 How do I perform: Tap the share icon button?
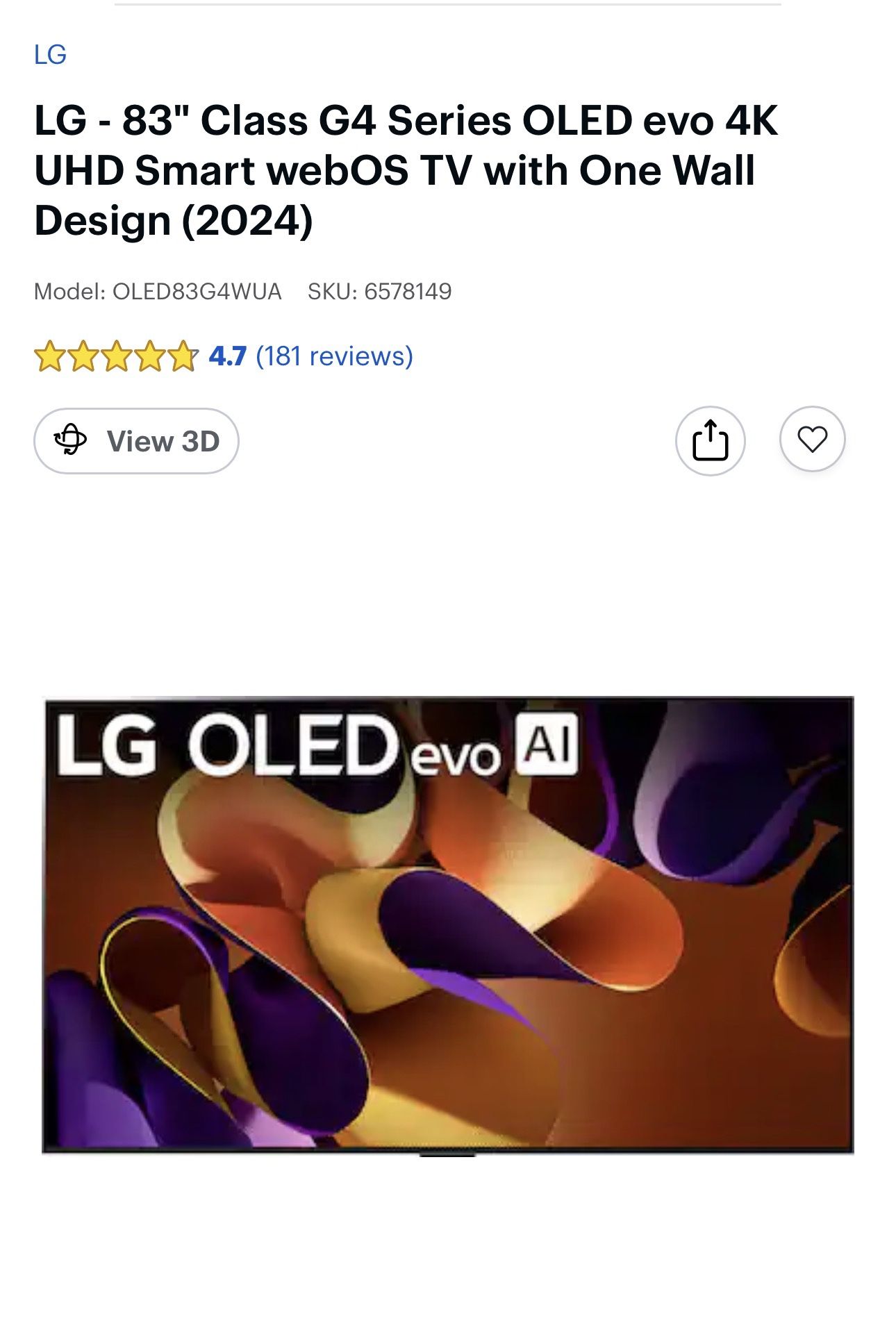(x=710, y=440)
